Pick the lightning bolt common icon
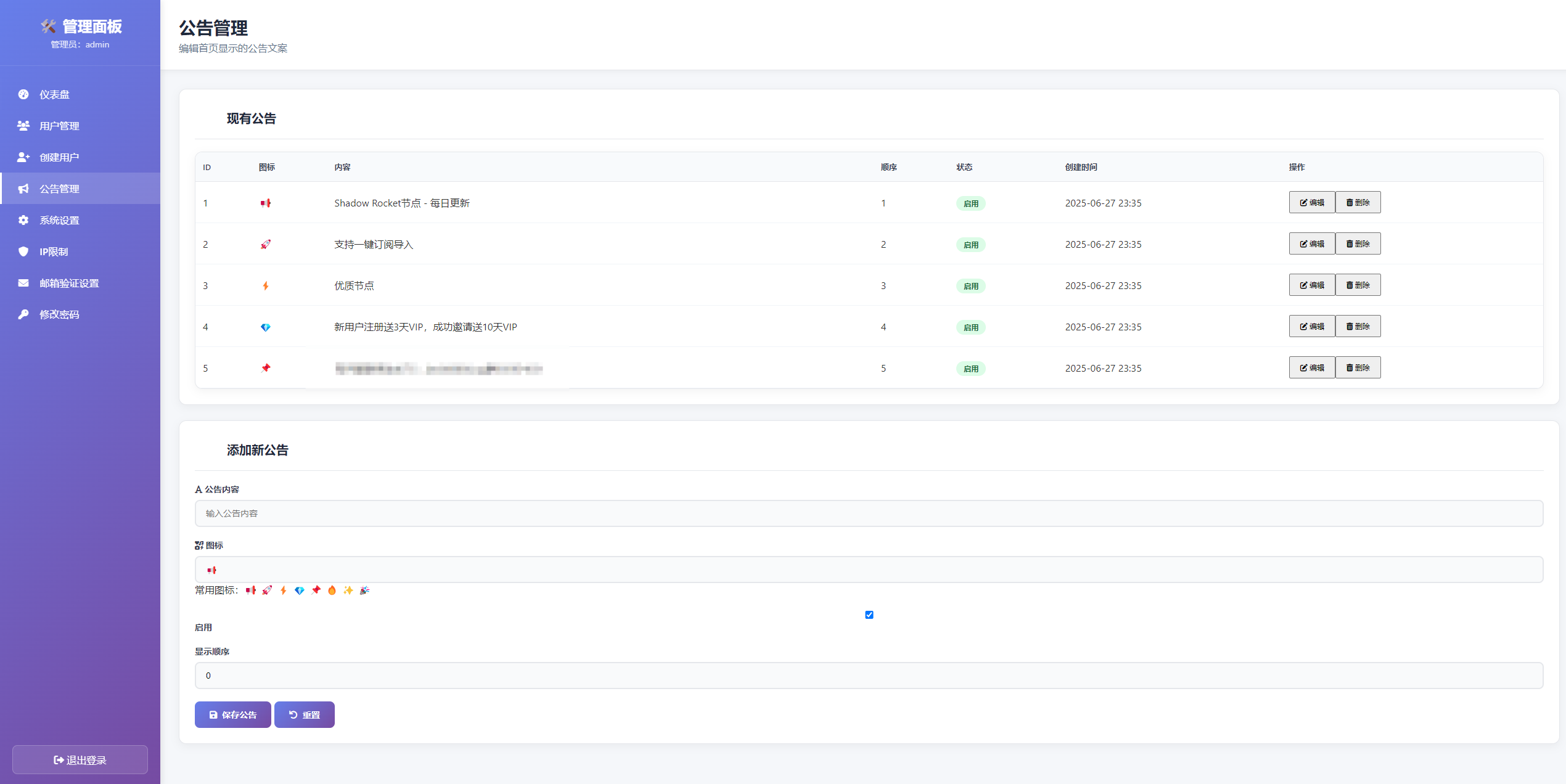The image size is (1566, 784). [x=284, y=590]
